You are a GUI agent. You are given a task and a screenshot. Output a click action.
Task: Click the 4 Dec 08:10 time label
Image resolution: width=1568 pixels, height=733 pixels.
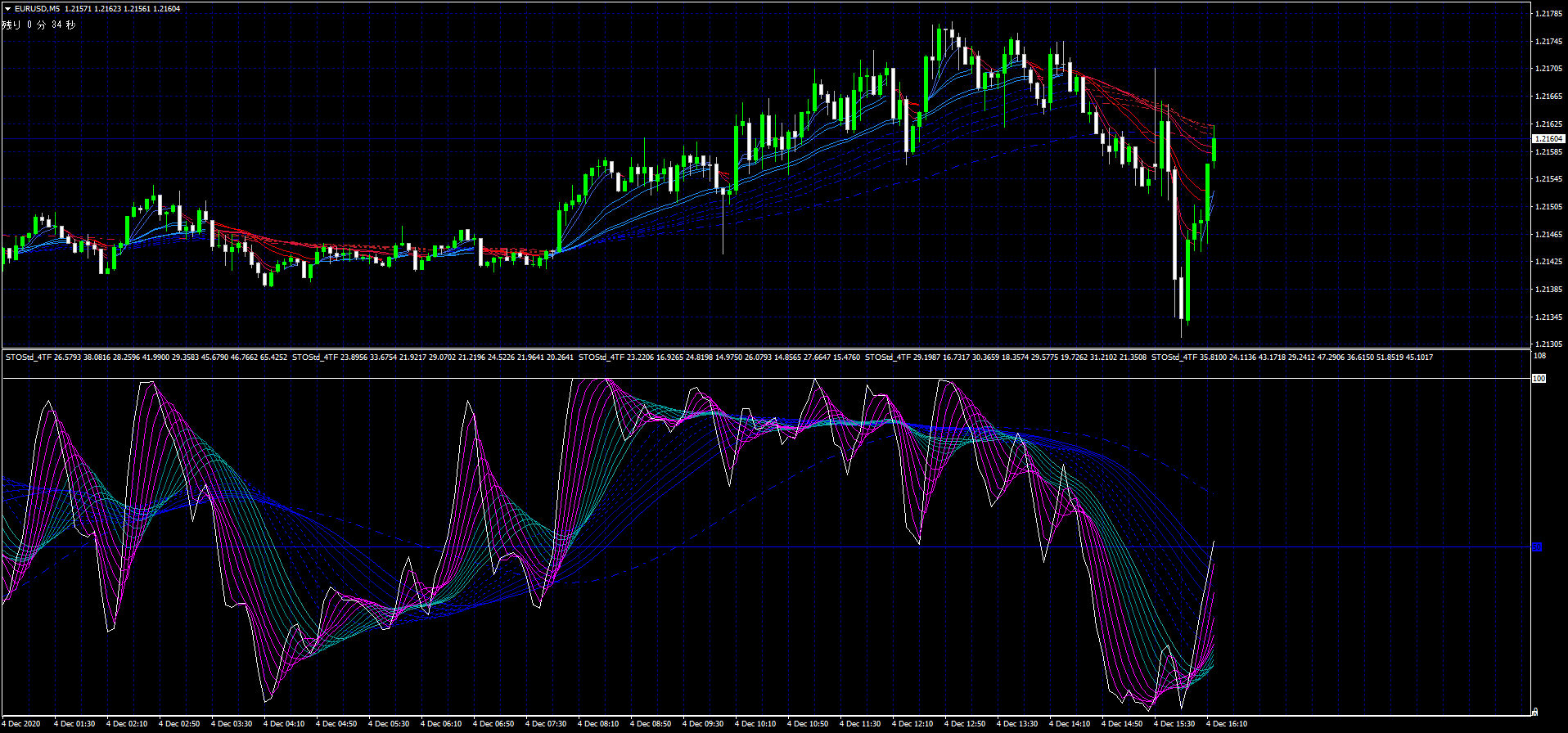598,724
